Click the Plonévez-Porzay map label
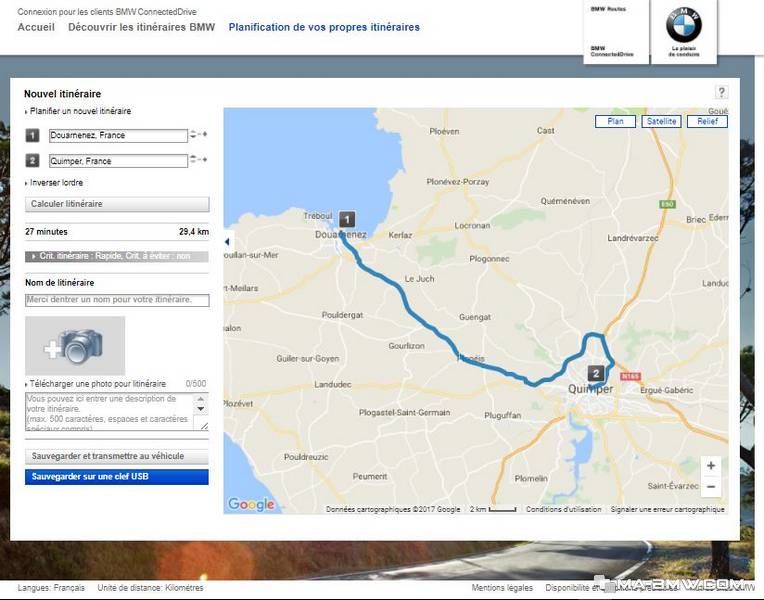Screen dimensions: 764x600 [x=458, y=182]
